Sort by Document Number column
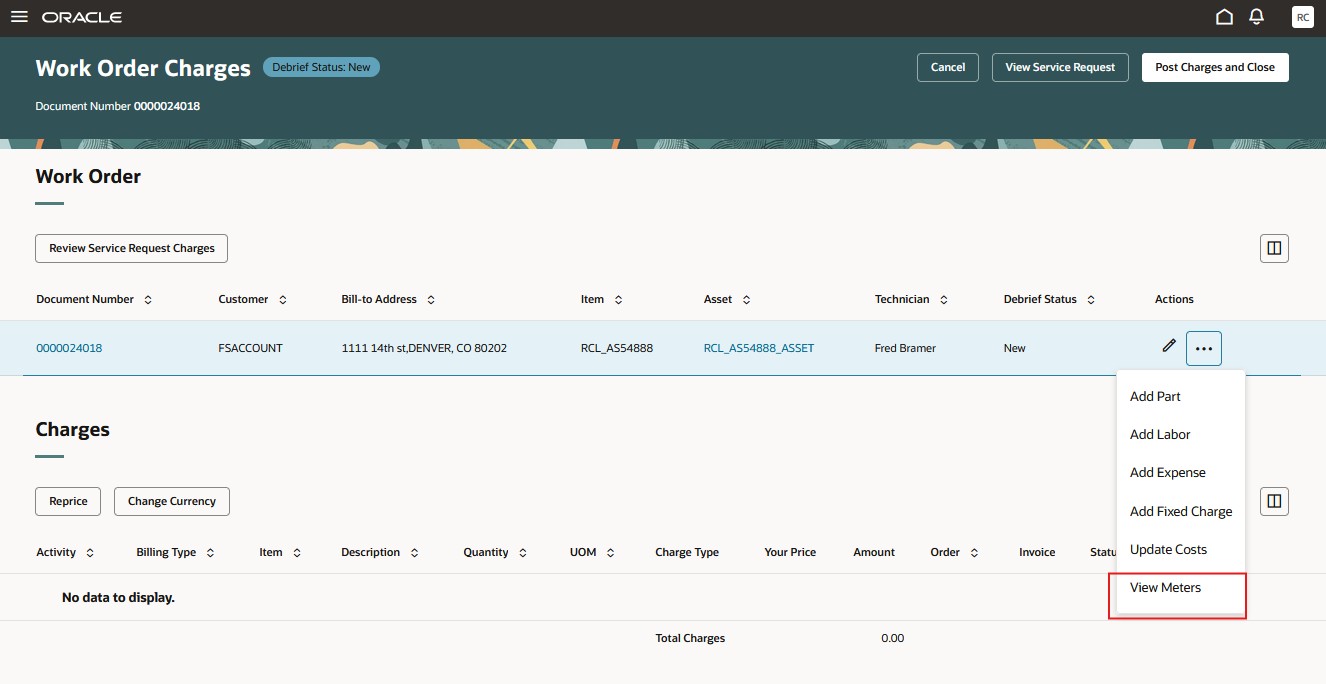 [x=148, y=299]
